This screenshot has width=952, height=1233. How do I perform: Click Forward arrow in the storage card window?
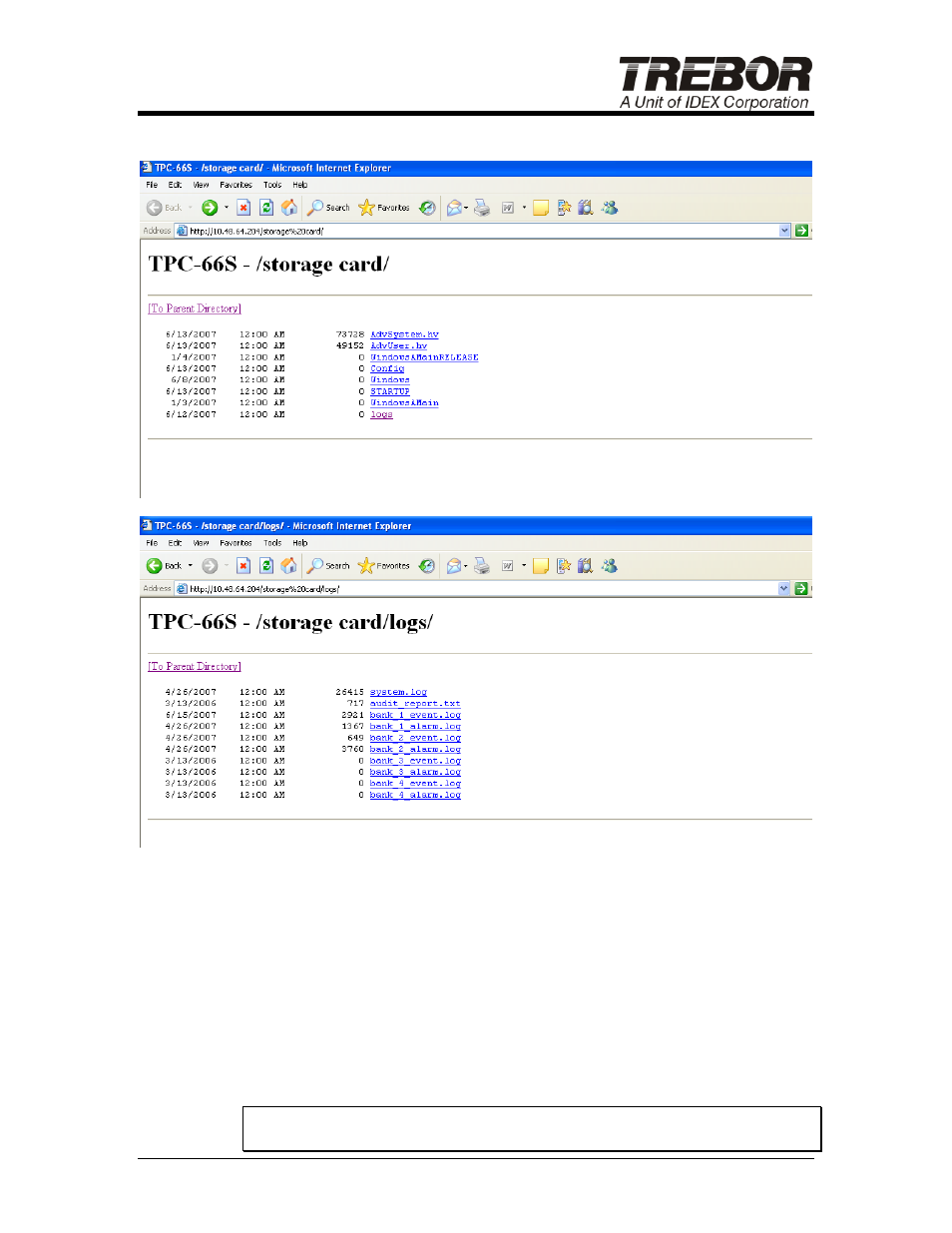click(x=210, y=208)
